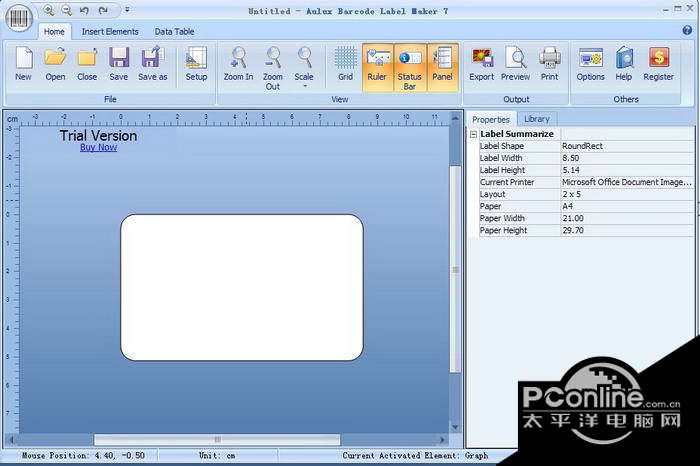Open a label file with Open
This screenshot has height=466, width=700.
(x=55, y=65)
